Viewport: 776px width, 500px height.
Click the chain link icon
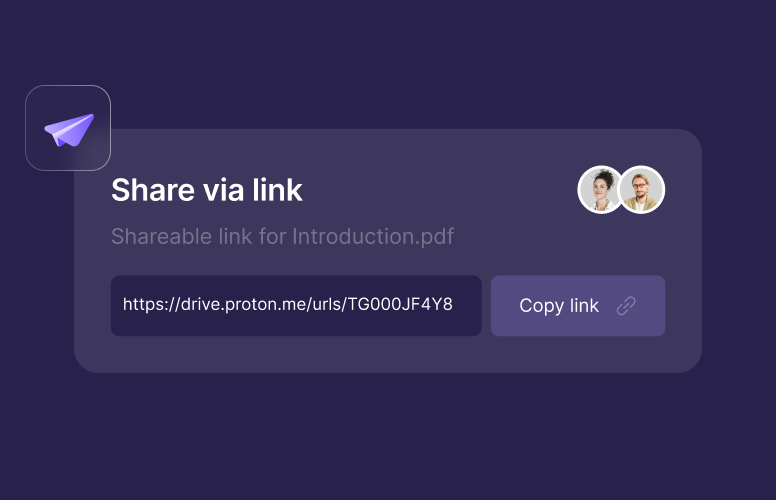[626, 306]
